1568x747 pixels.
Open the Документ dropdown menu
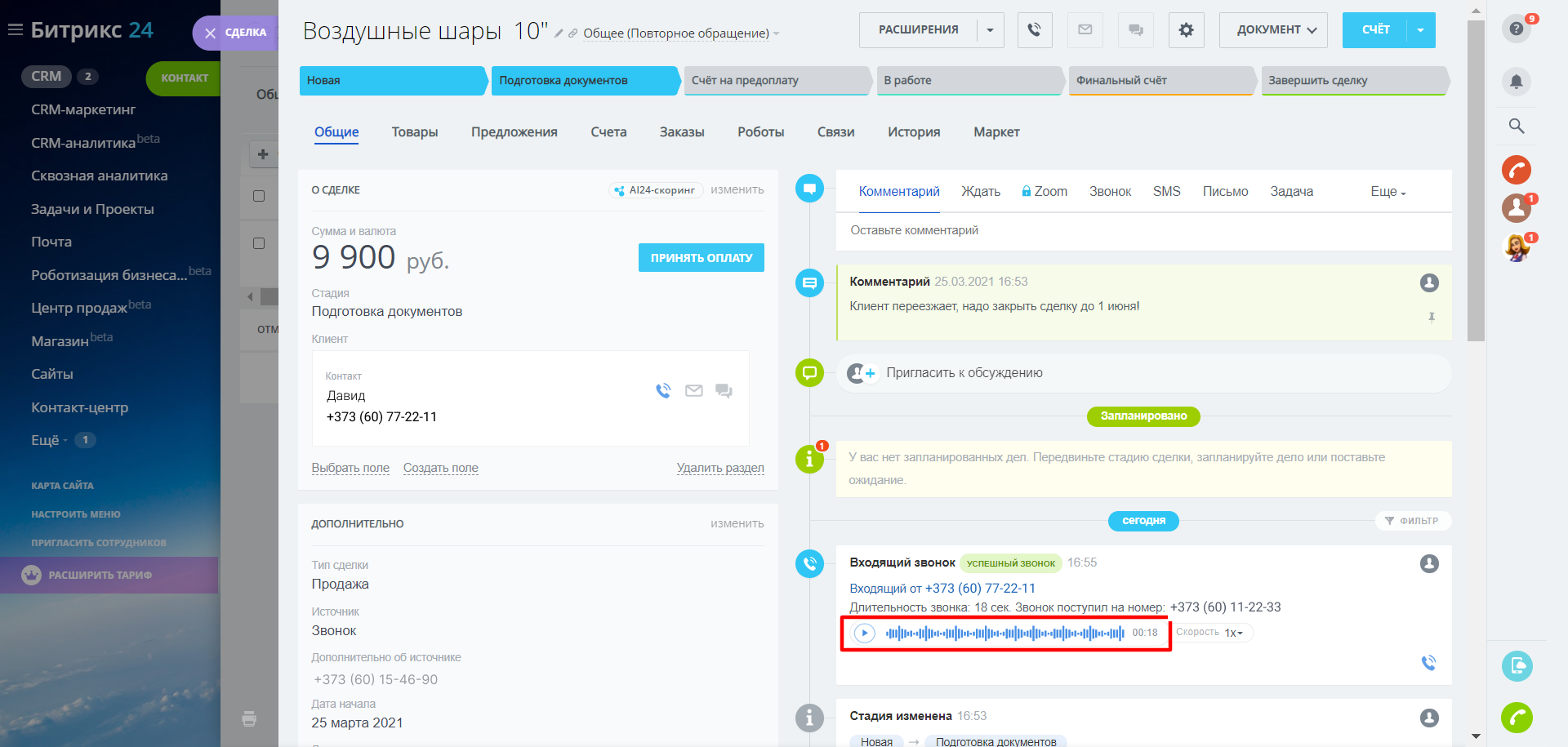1272,30
